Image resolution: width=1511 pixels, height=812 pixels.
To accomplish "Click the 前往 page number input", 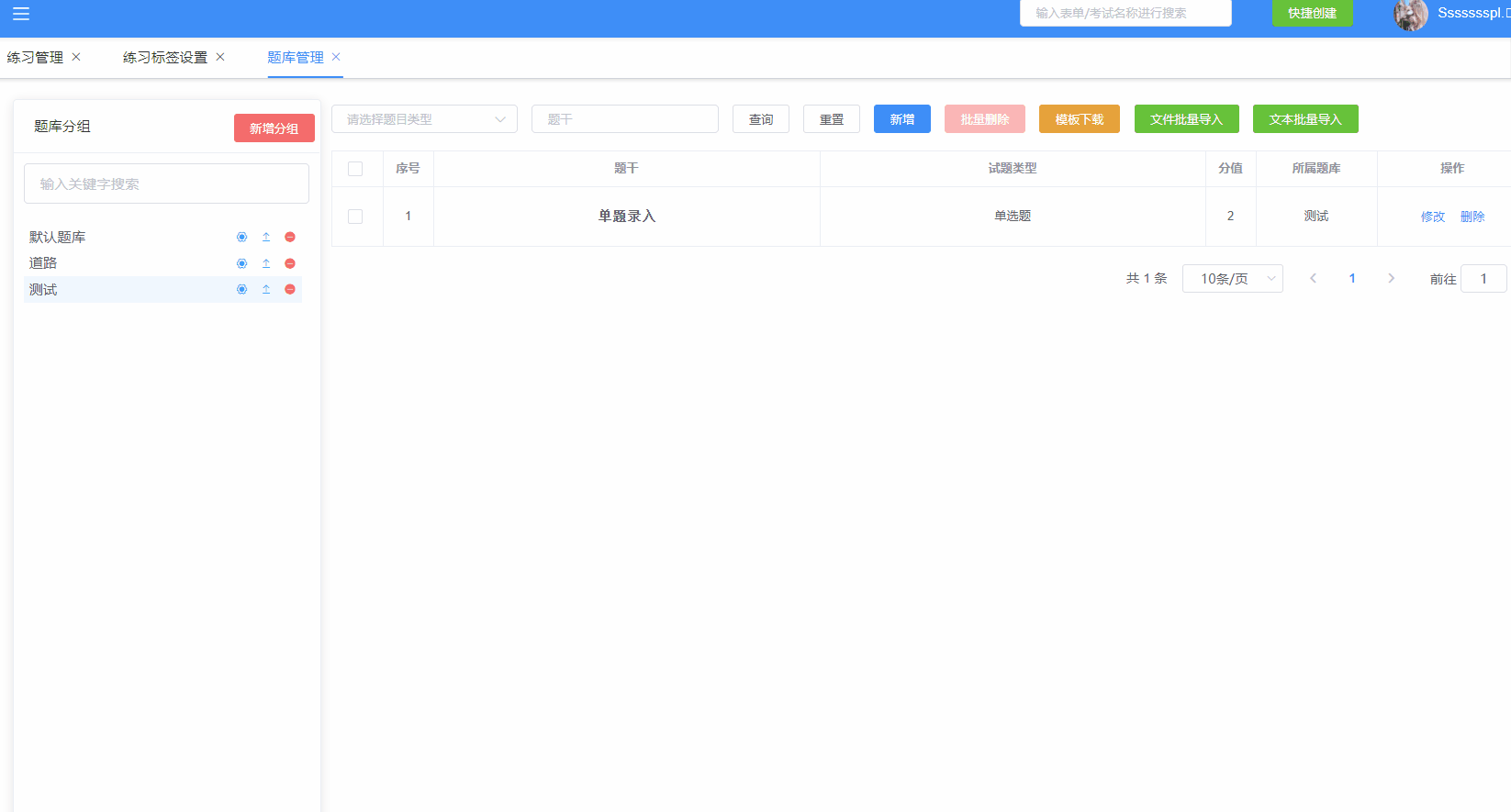I will pyautogui.click(x=1483, y=278).
